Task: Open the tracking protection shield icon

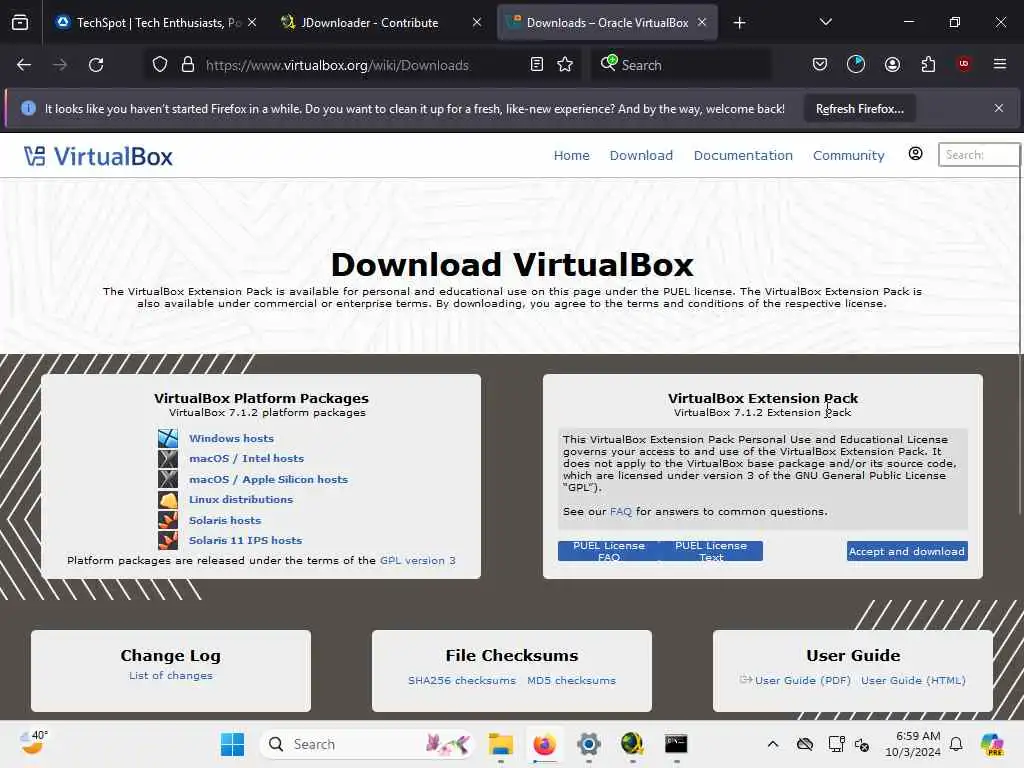Action: coord(160,65)
